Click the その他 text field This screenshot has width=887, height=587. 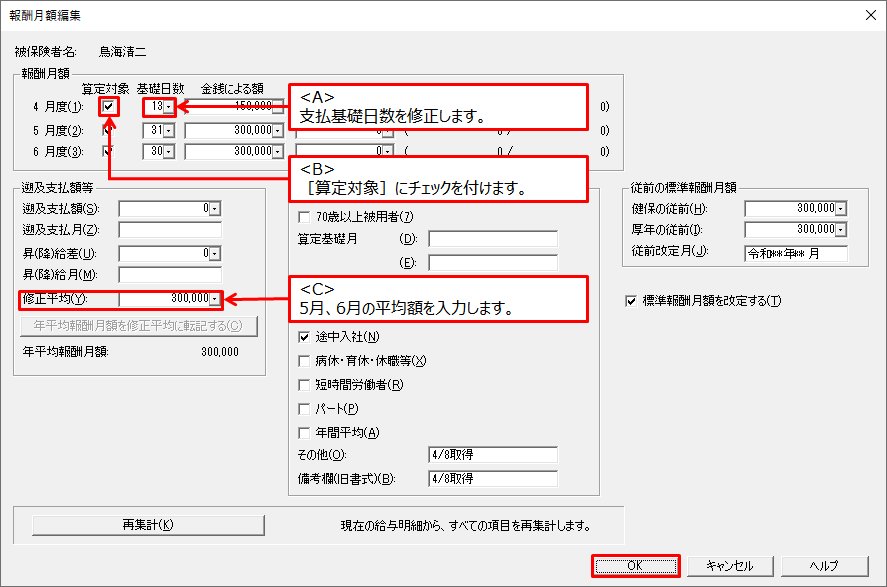pos(491,456)
